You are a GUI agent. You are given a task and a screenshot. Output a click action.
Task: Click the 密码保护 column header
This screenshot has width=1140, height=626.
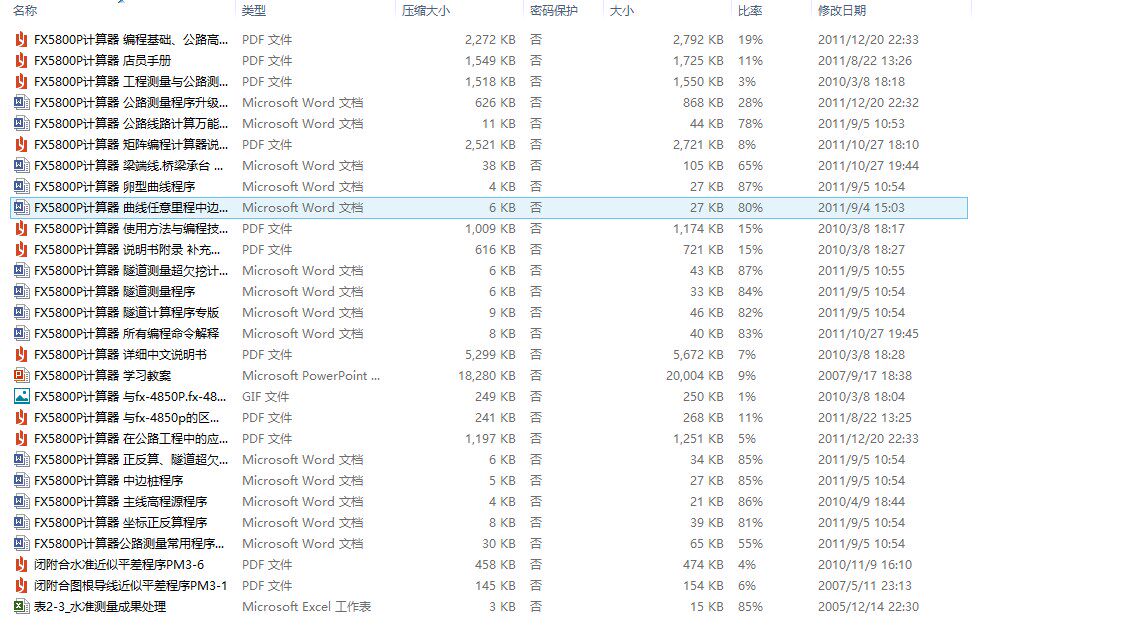pos(554,11)
